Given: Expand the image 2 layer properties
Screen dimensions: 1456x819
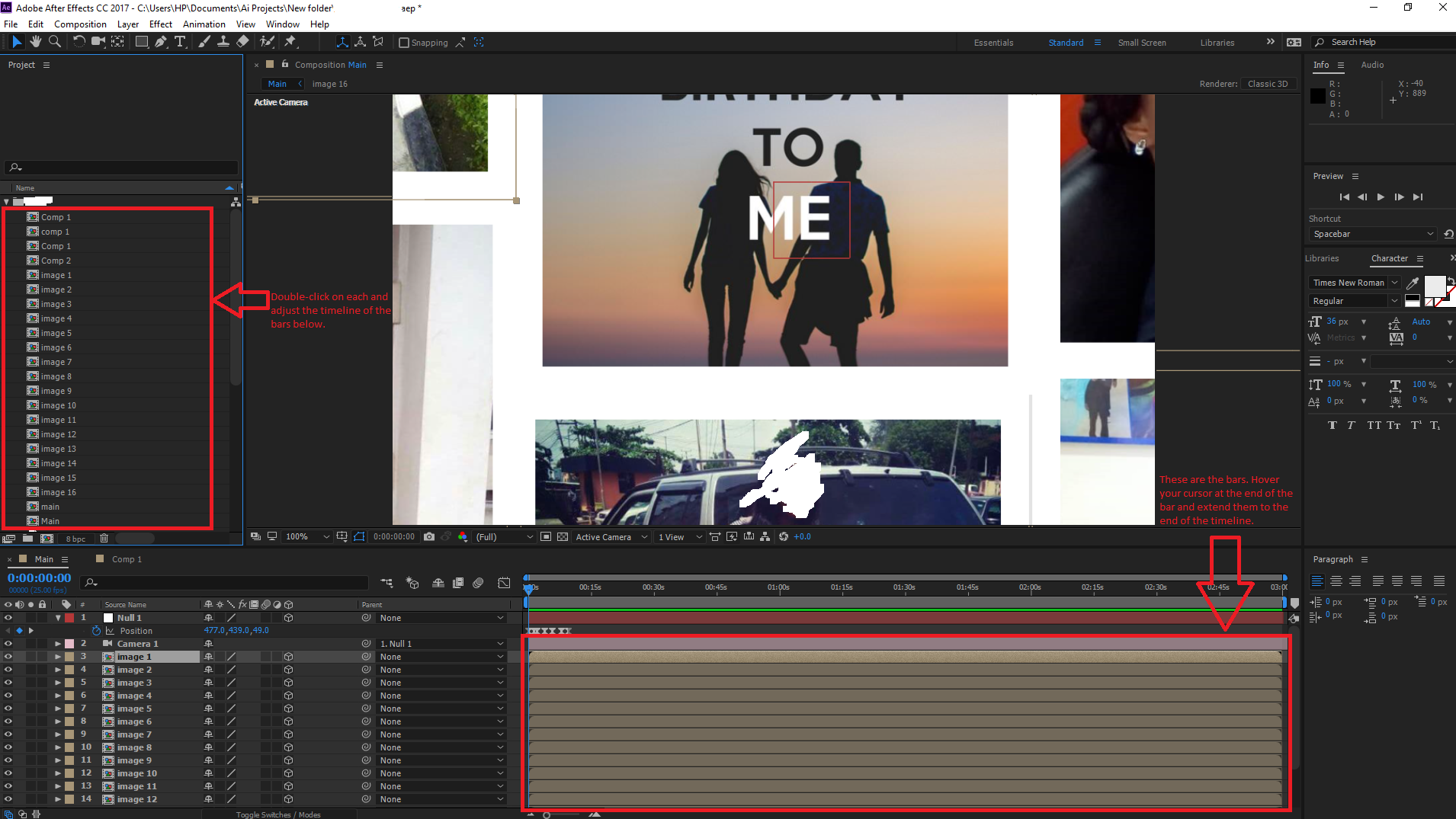Looking at the screenshot, I should [58, 670].
